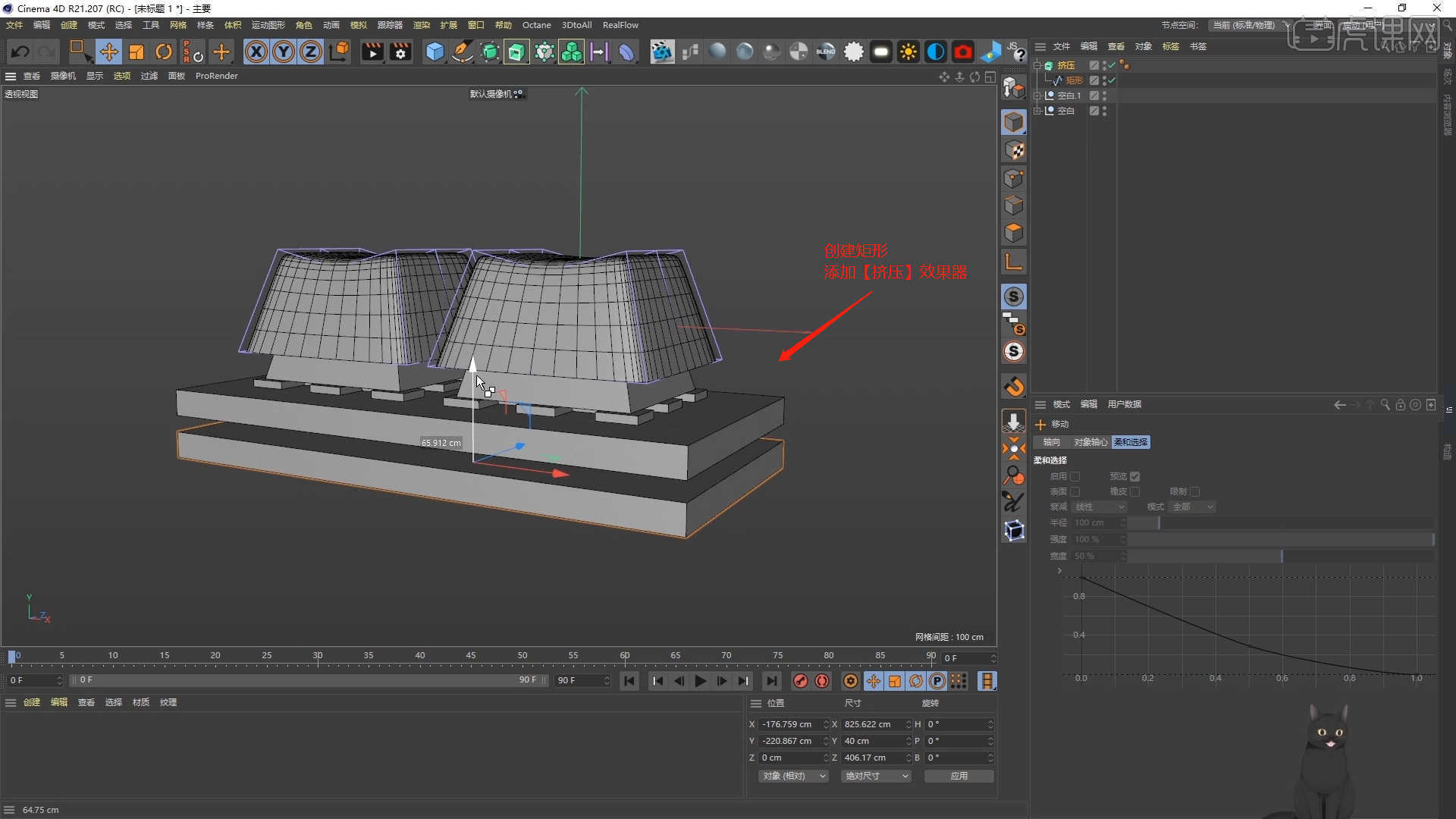This screenshot has width=1456, height=819.
Task: Open Render Settings clapperboard with gear
Action: point(400,52)
